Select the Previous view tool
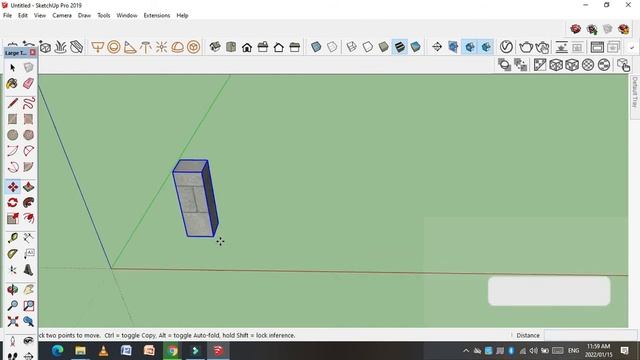This screenshot has height=360, width=640. 28,322
